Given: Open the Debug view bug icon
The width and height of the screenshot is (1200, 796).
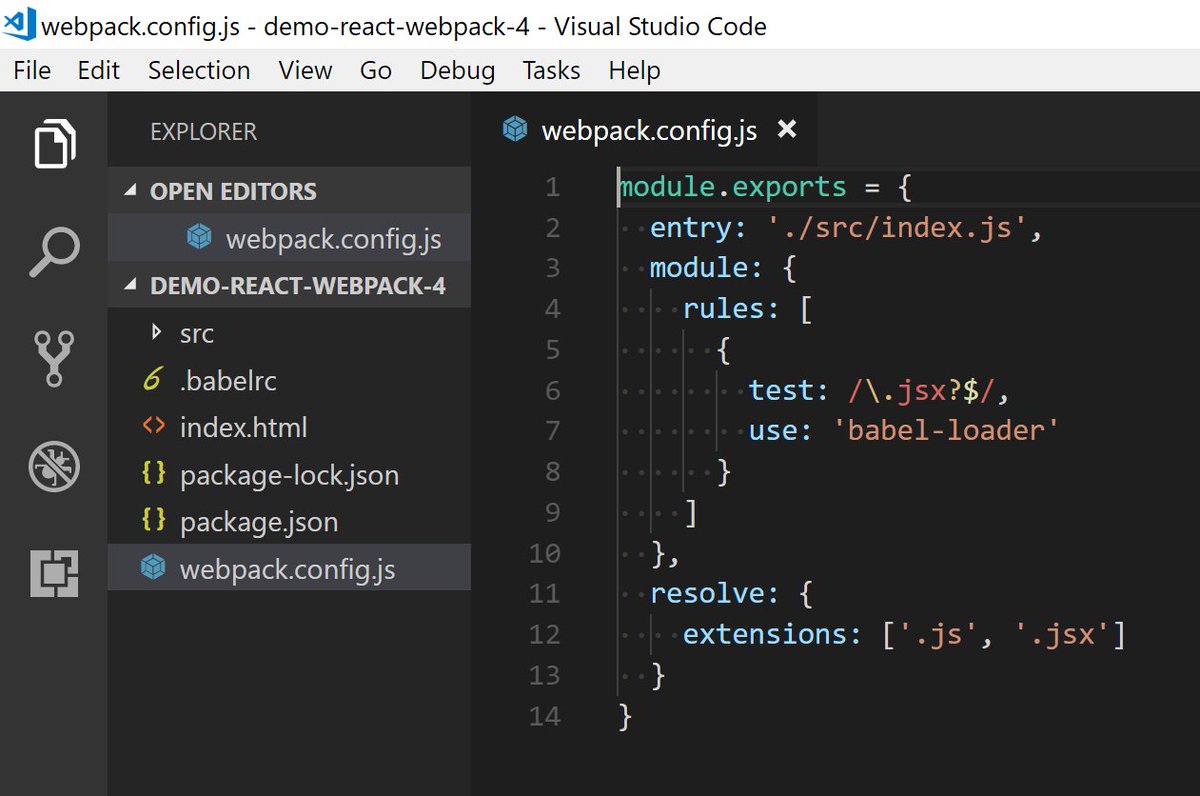Looking at the screenshot, I should (54, 467).
